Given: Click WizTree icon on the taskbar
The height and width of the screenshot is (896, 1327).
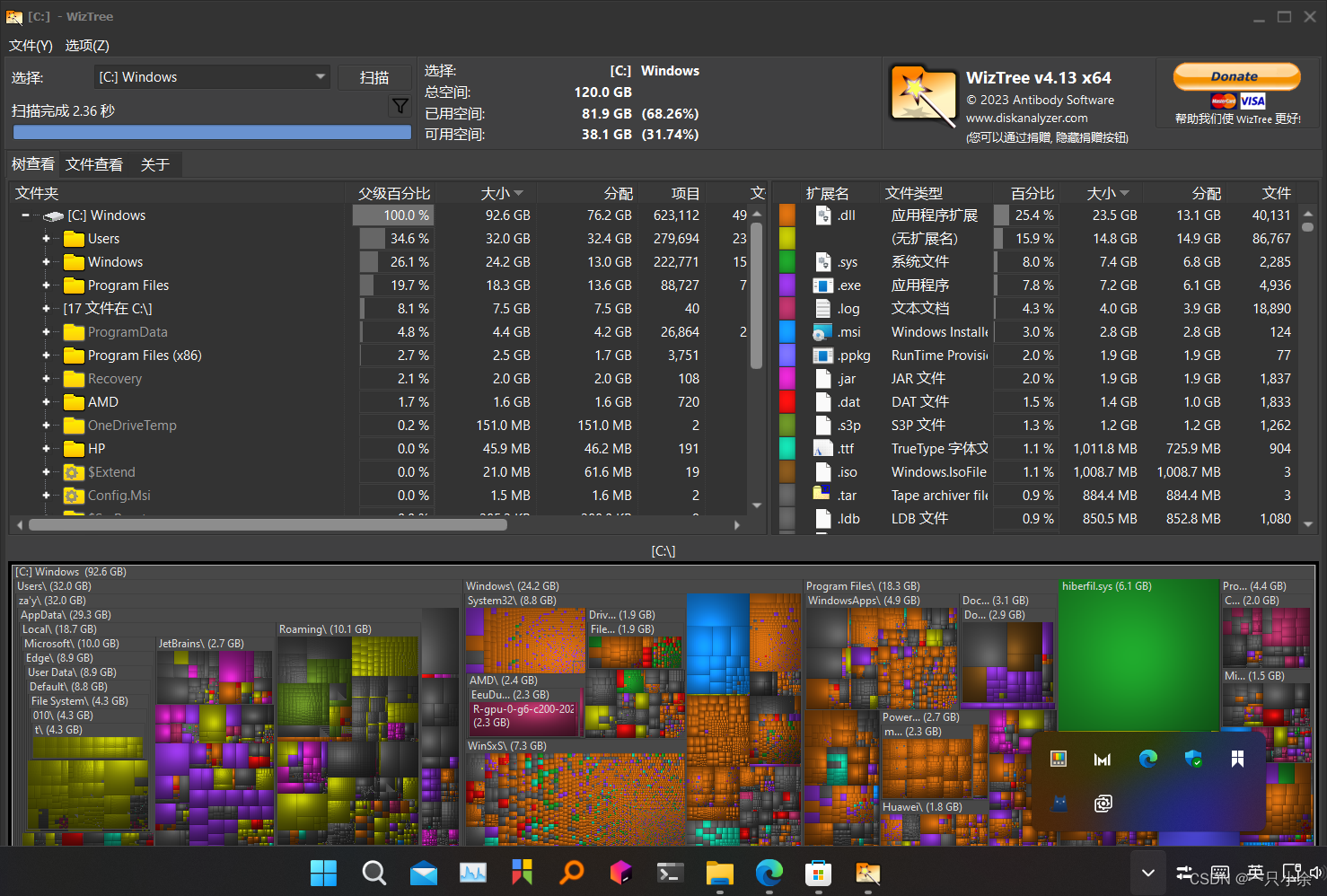Looking at the screenshot, I should (867, 873).
